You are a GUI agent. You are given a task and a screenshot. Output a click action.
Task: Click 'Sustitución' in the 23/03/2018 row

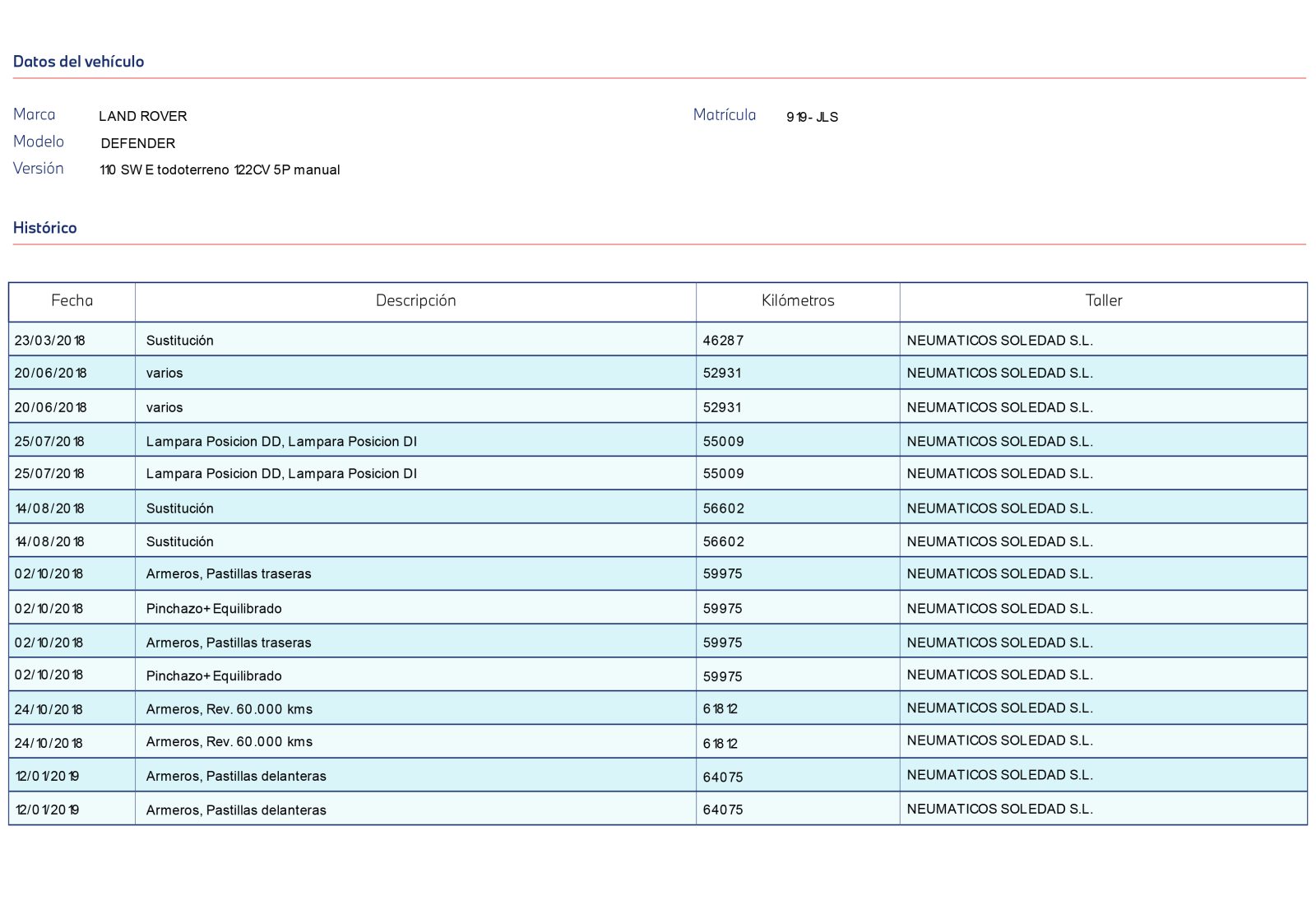click(179, 341)
